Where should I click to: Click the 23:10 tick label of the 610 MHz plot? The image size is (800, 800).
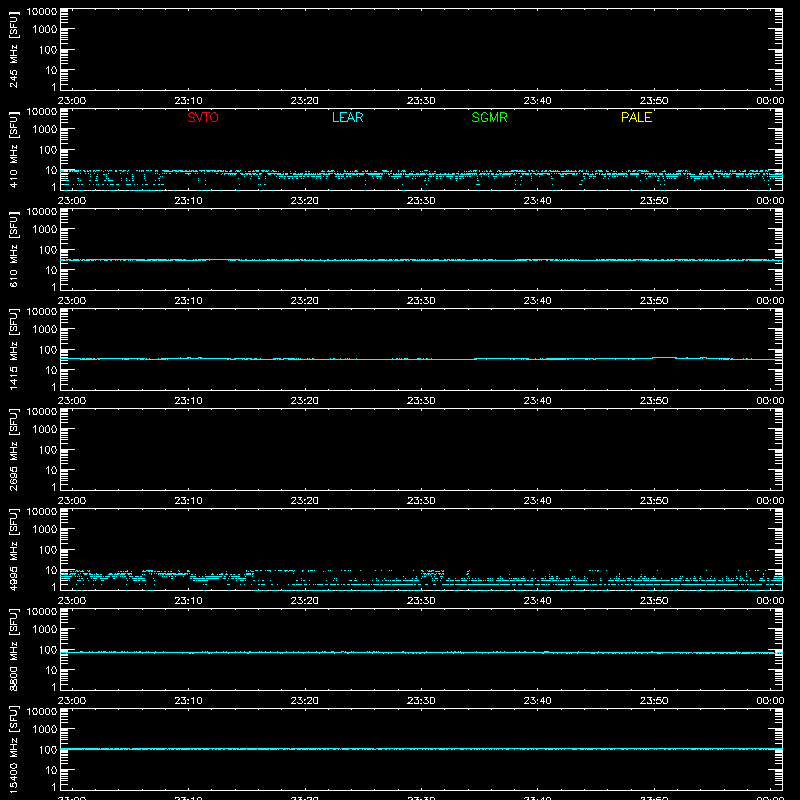[x=188, y=301]
